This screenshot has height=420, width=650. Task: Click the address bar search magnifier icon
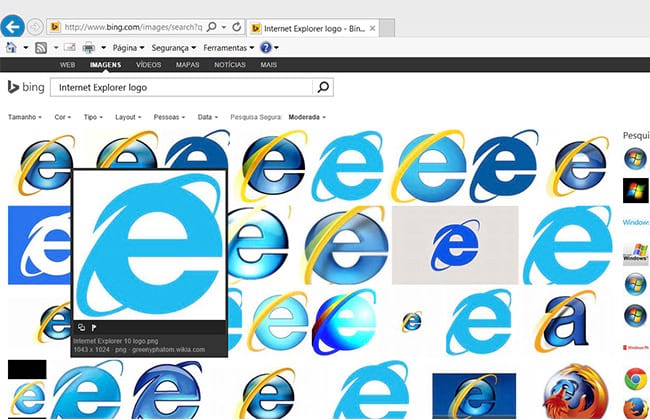[211, 27]
